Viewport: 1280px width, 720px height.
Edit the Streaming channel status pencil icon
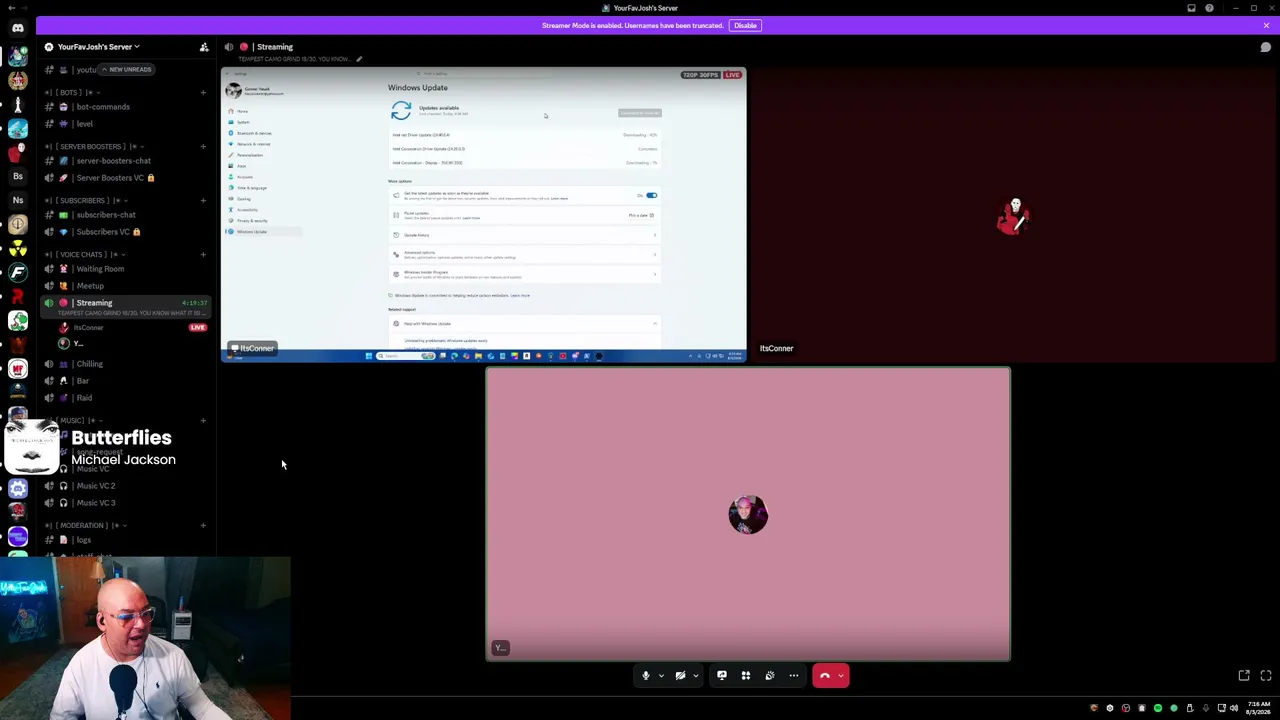pyautogui.click(x=359, y=59)
